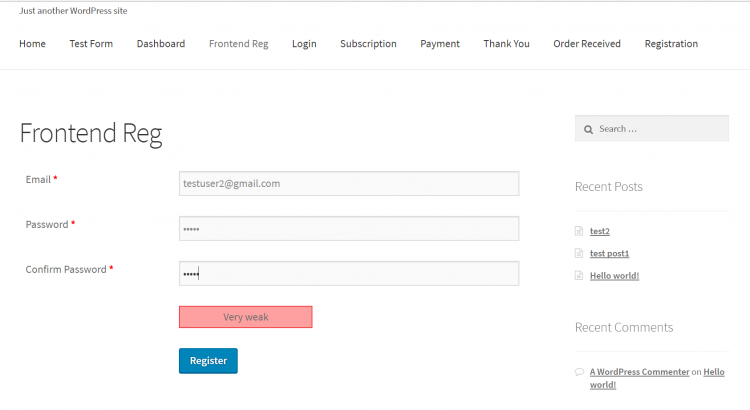Click the magnifier search icon
750x410 pixels.
click(x=588, y=129)
